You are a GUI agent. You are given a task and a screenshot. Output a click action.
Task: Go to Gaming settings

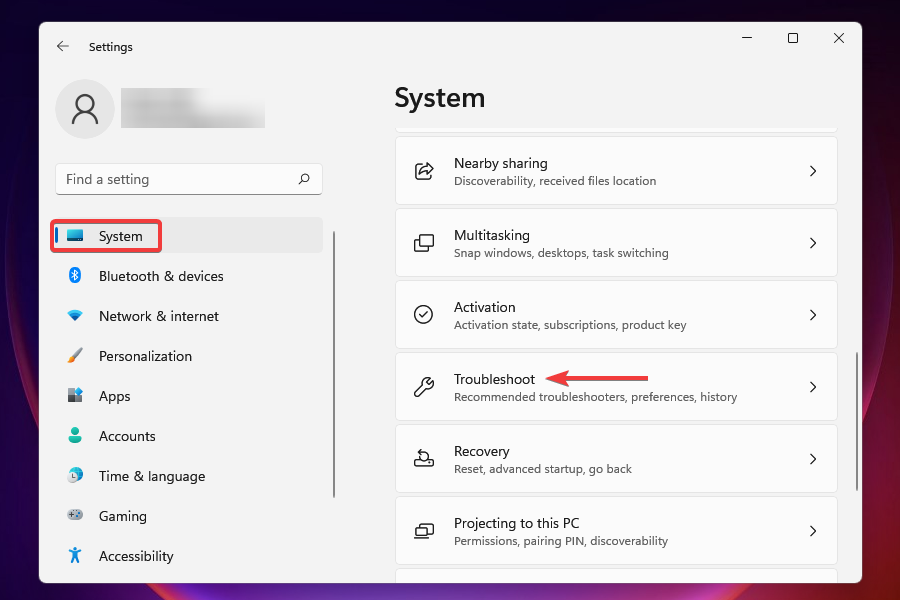tap(187, 516)
